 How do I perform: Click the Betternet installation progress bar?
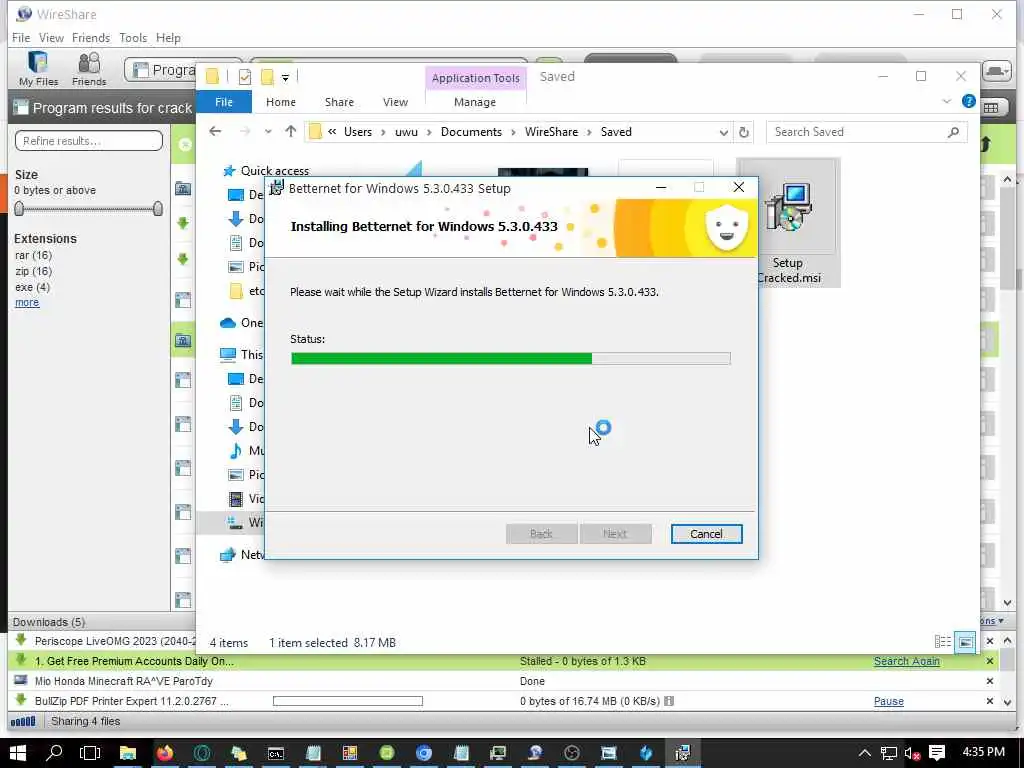click(511, 359)
